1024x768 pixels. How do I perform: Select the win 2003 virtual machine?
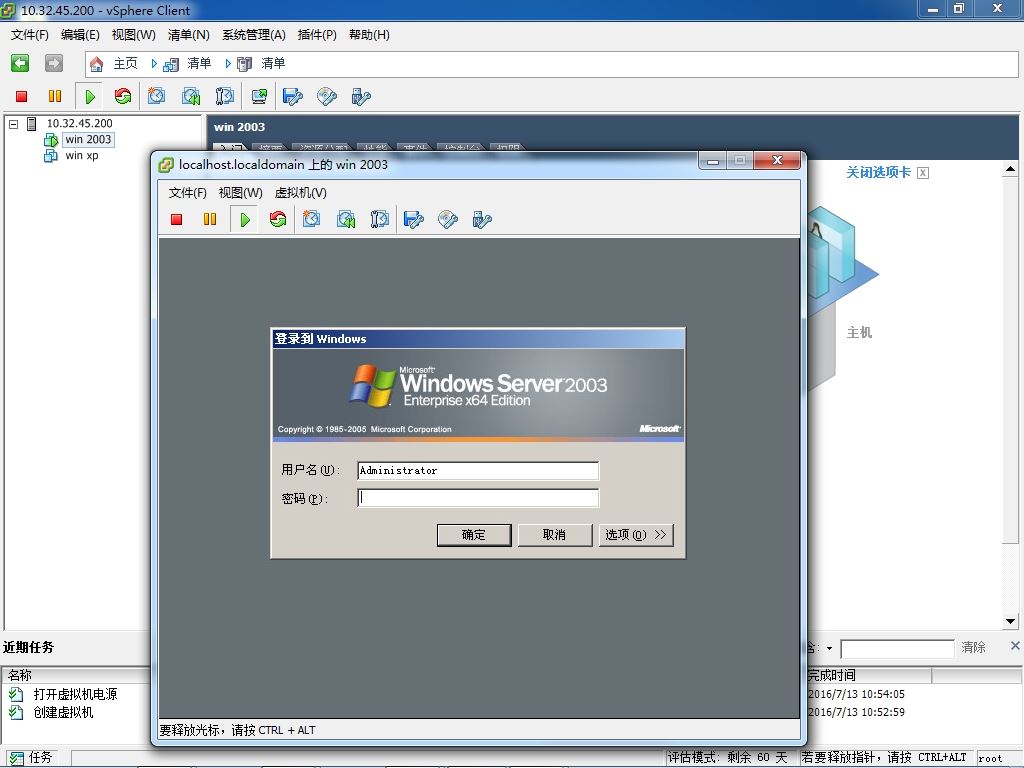click(x=88, y=139)
